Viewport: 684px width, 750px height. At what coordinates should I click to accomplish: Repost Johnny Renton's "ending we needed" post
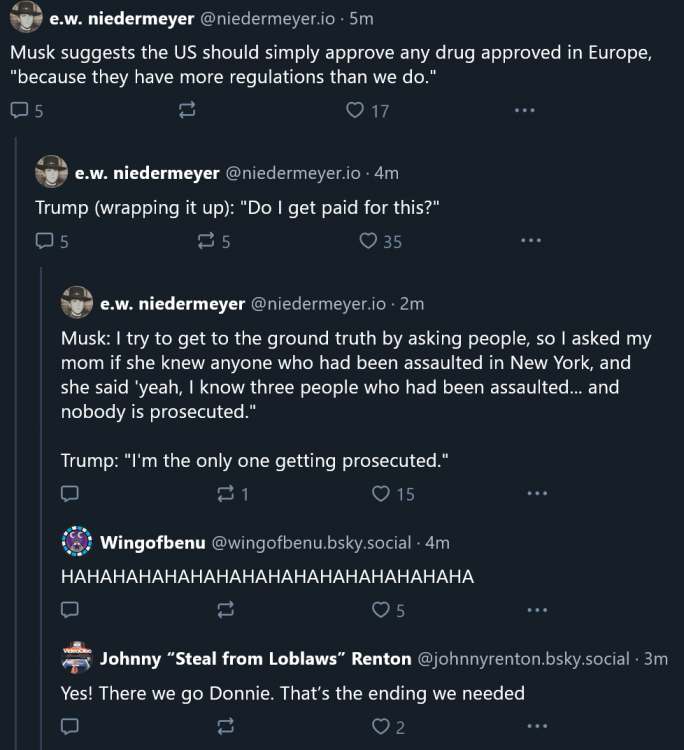(226, 726)
